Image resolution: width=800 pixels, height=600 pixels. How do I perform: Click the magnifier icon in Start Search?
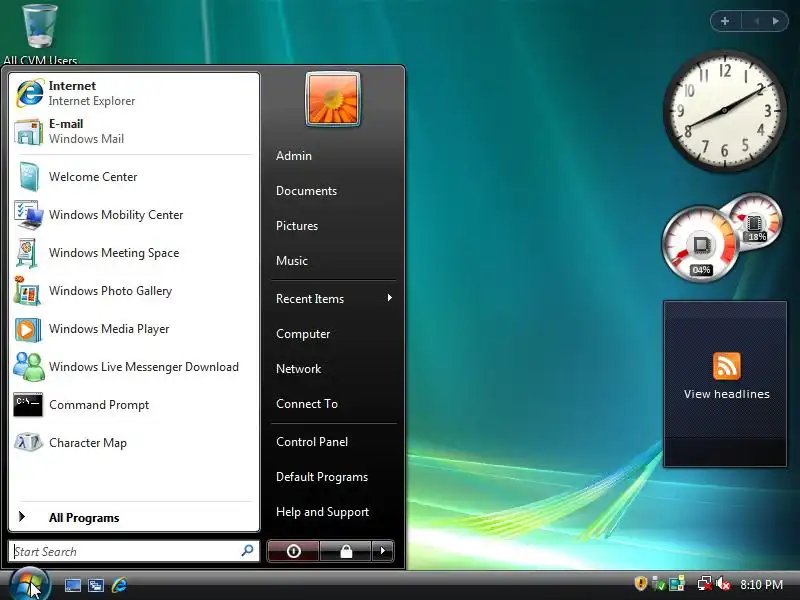pyautogui.click(x=247, y=551)
